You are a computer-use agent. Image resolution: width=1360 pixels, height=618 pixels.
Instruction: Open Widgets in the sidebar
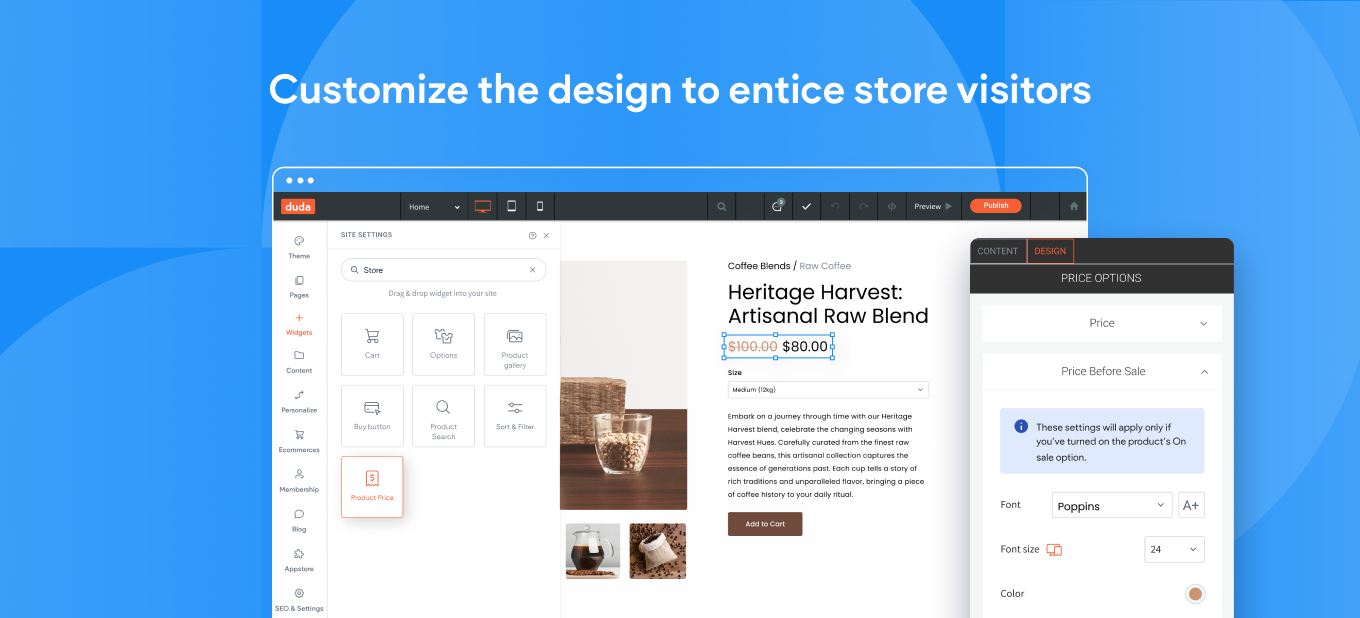point(299,324)
